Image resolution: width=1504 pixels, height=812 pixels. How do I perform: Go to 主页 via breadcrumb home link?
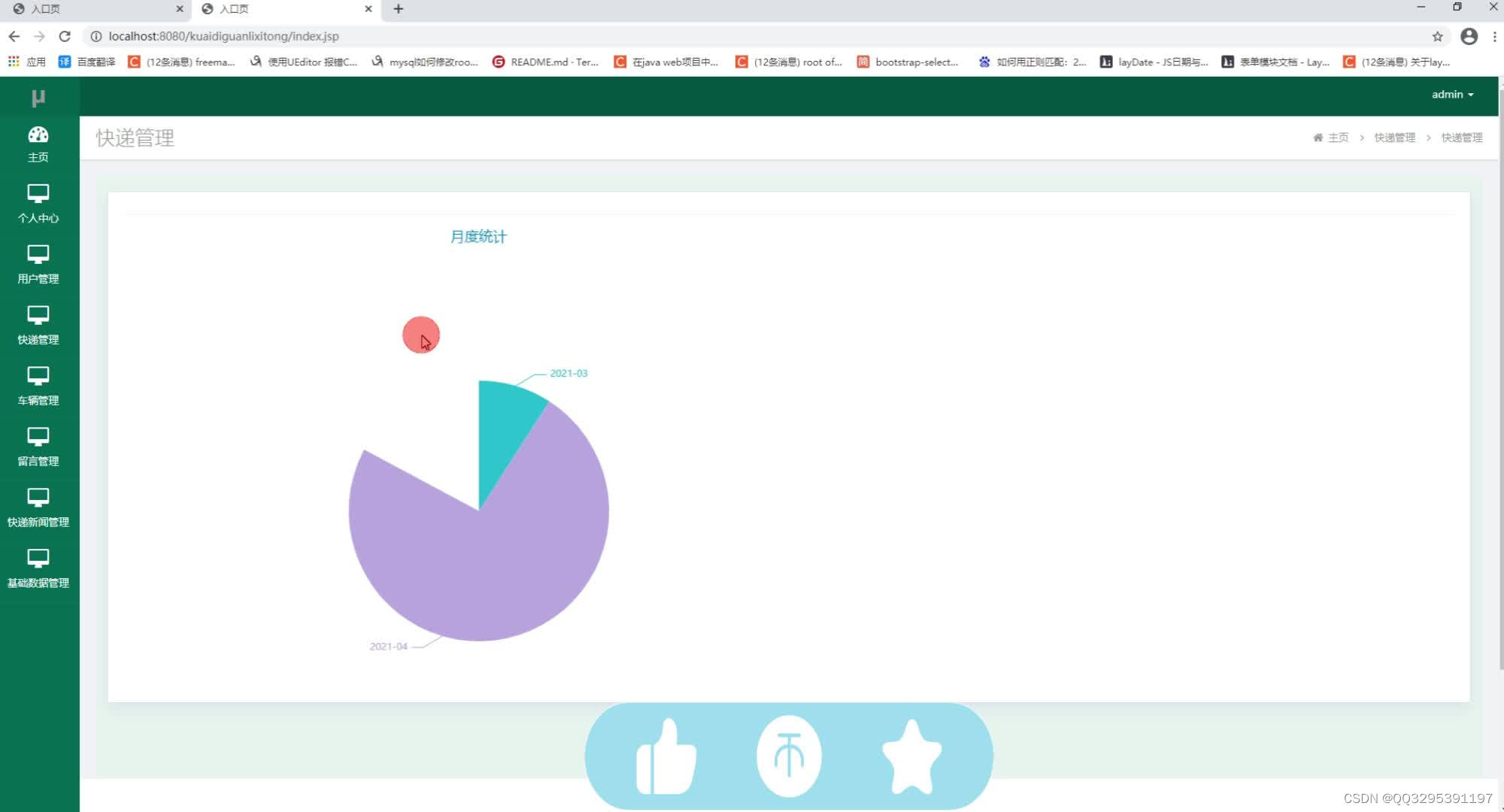1331,138
